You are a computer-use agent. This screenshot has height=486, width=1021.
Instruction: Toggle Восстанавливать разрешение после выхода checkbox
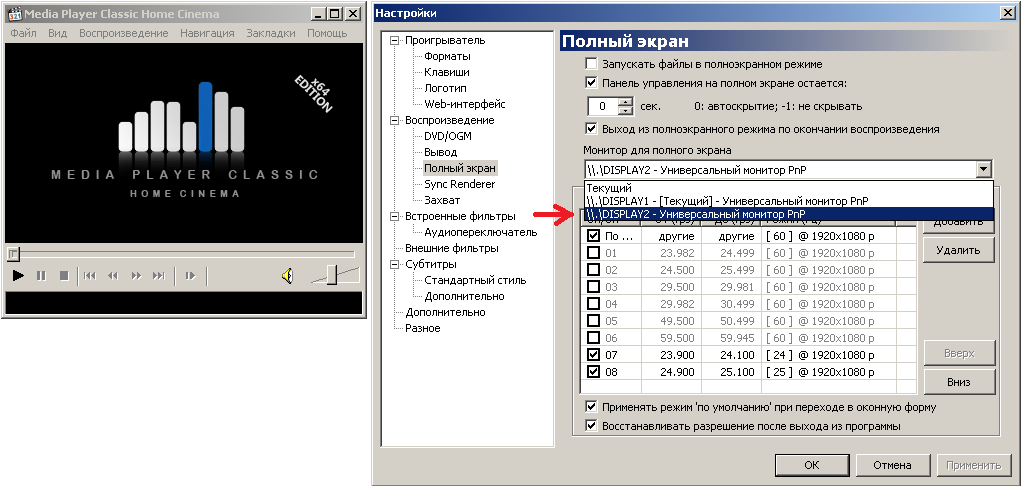591,426
